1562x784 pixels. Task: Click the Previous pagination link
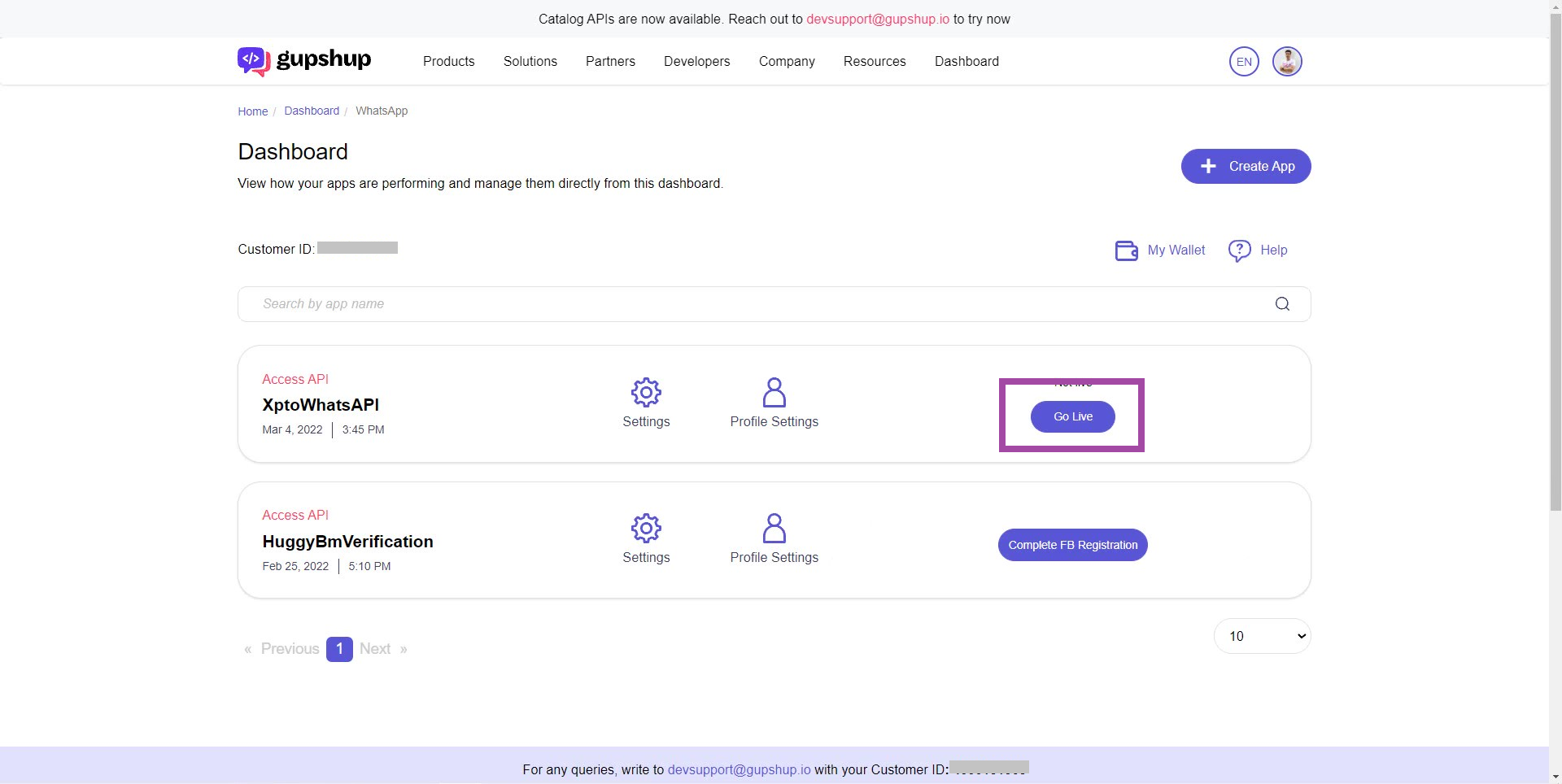(290, 649)
